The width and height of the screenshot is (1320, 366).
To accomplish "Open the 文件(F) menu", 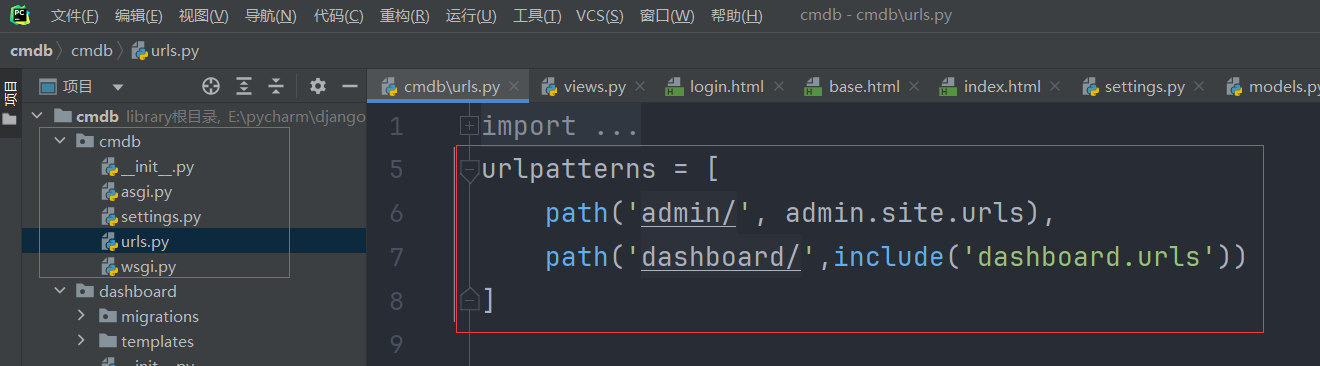I will [74, 16].
